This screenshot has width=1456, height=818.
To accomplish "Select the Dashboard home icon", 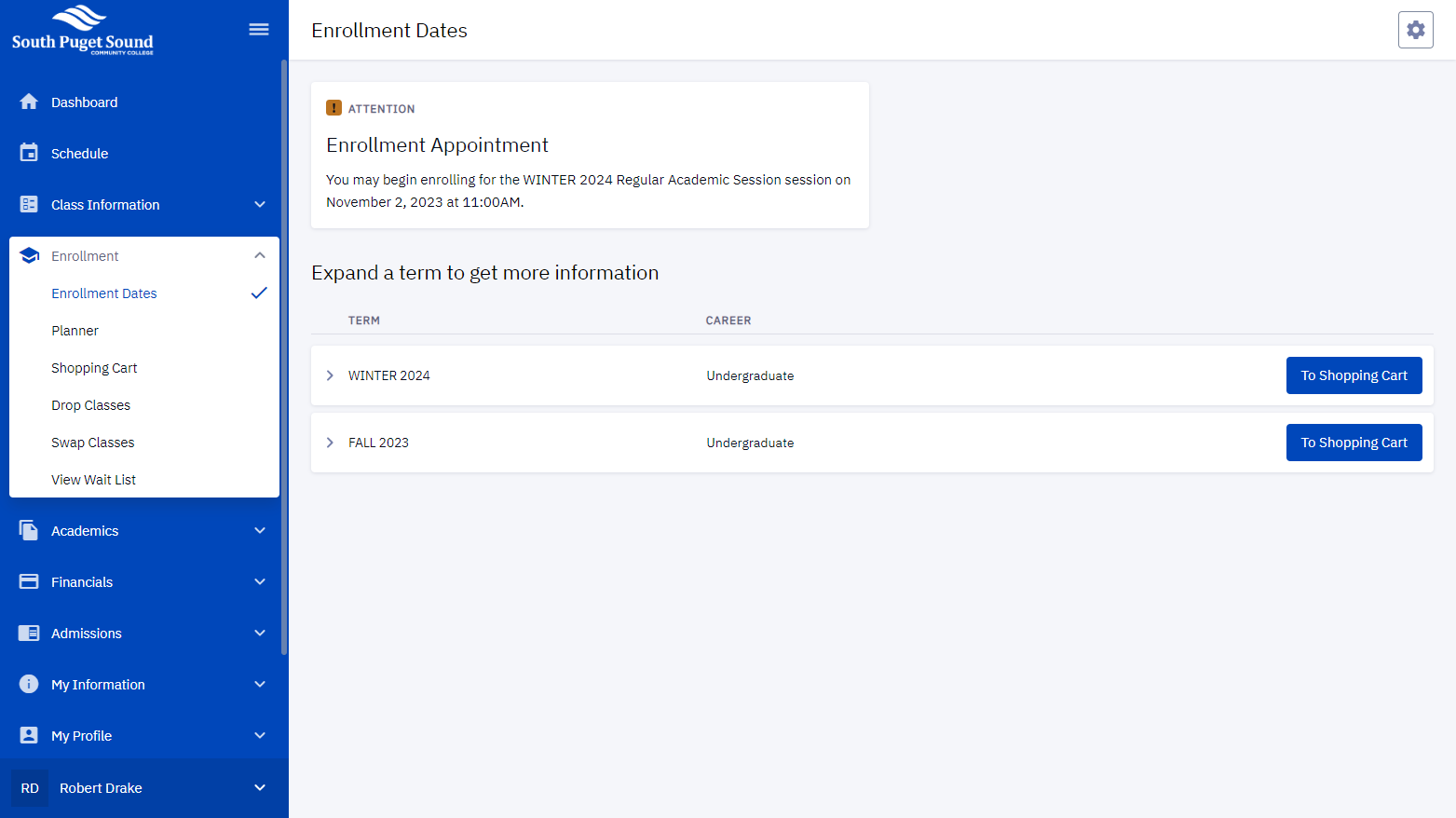I will pos(29,102).
